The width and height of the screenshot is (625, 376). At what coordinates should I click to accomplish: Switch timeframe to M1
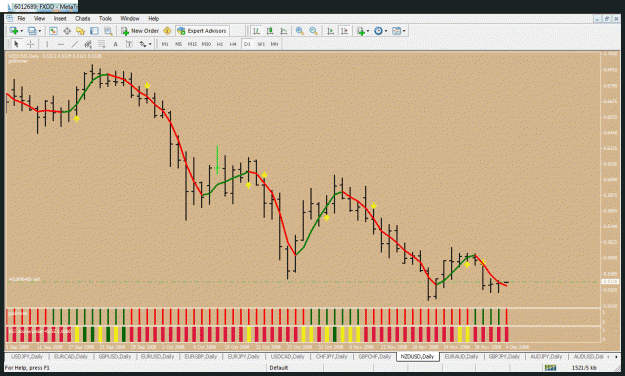coord(165,44)
